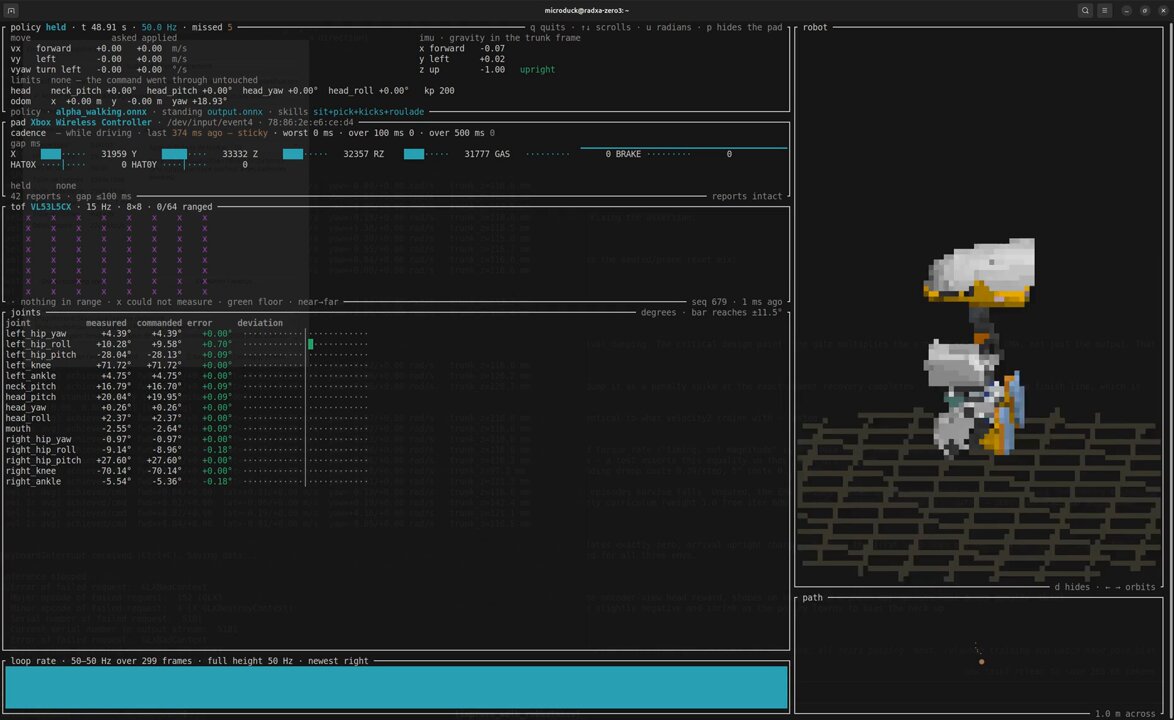Click the output.onnx standing policy name

(x=235, y=112)
